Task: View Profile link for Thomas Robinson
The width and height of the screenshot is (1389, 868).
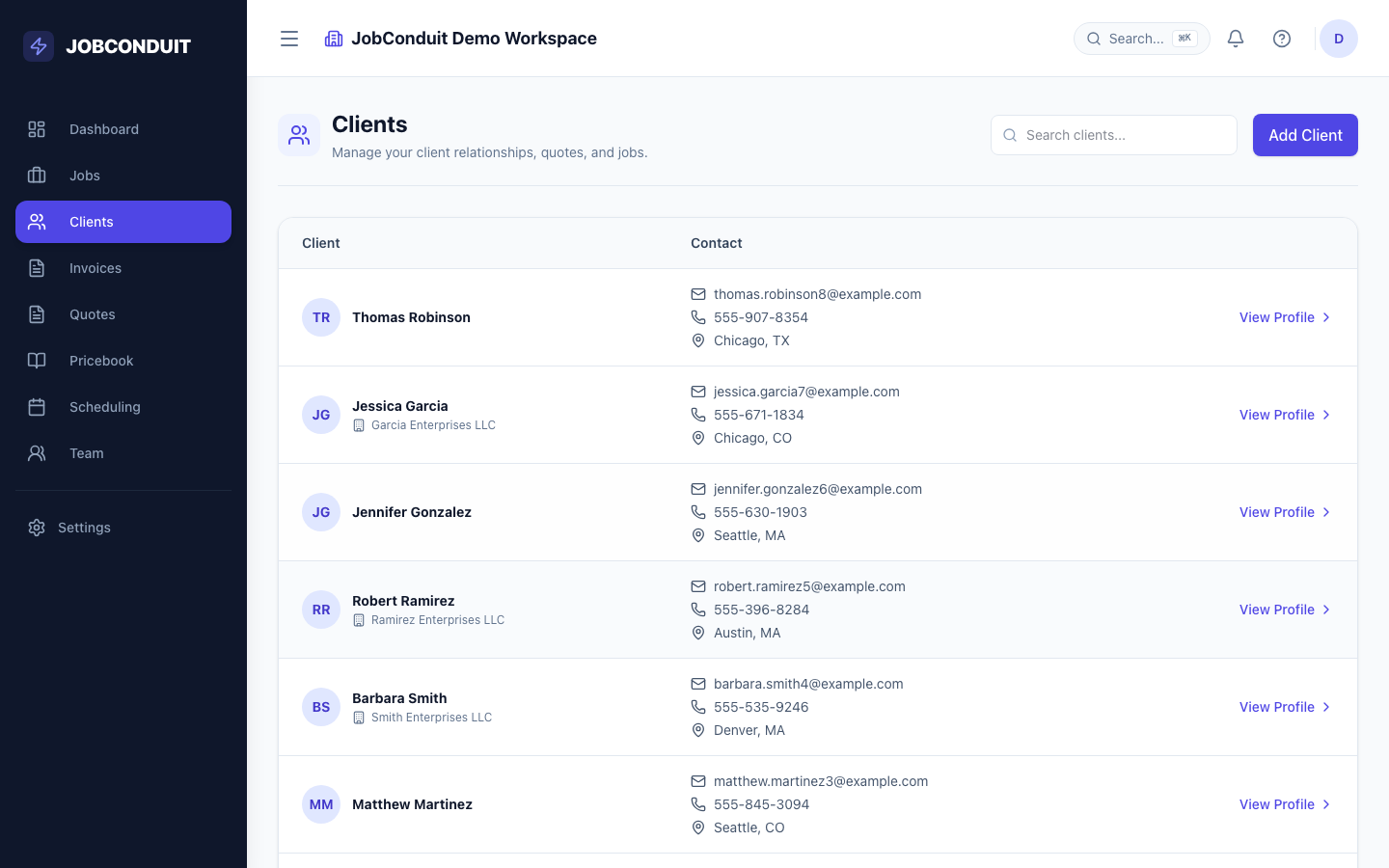Action: coord(1285,317)
